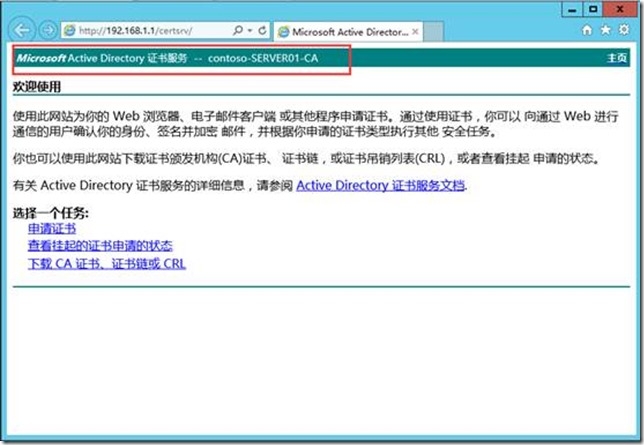
Task: Click the search magnifier in address bar
Action: (238, 30)
